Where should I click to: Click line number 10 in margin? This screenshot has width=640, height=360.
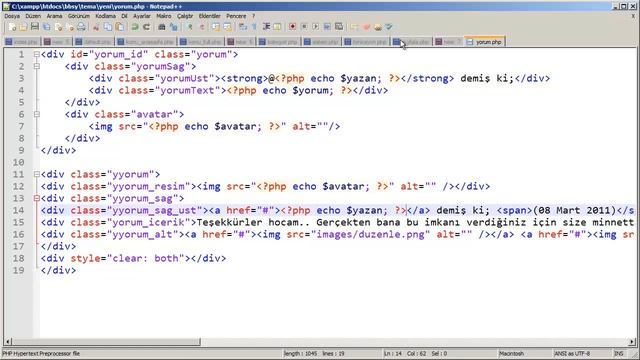pos(18,162)
